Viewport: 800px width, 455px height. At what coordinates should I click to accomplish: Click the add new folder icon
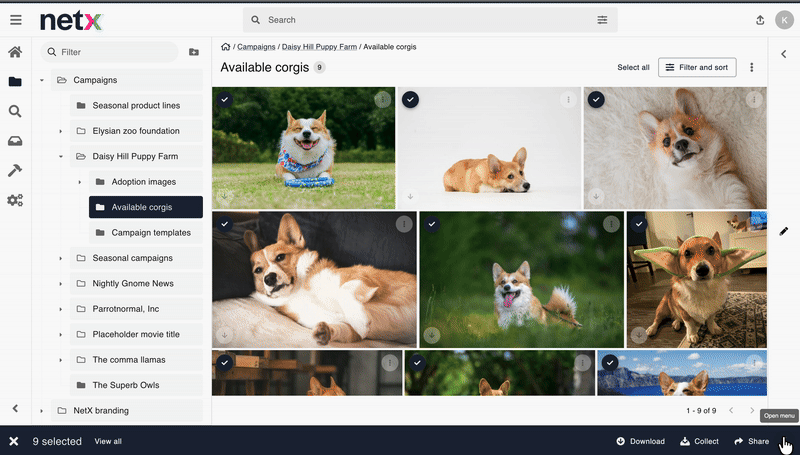[193, 52]
